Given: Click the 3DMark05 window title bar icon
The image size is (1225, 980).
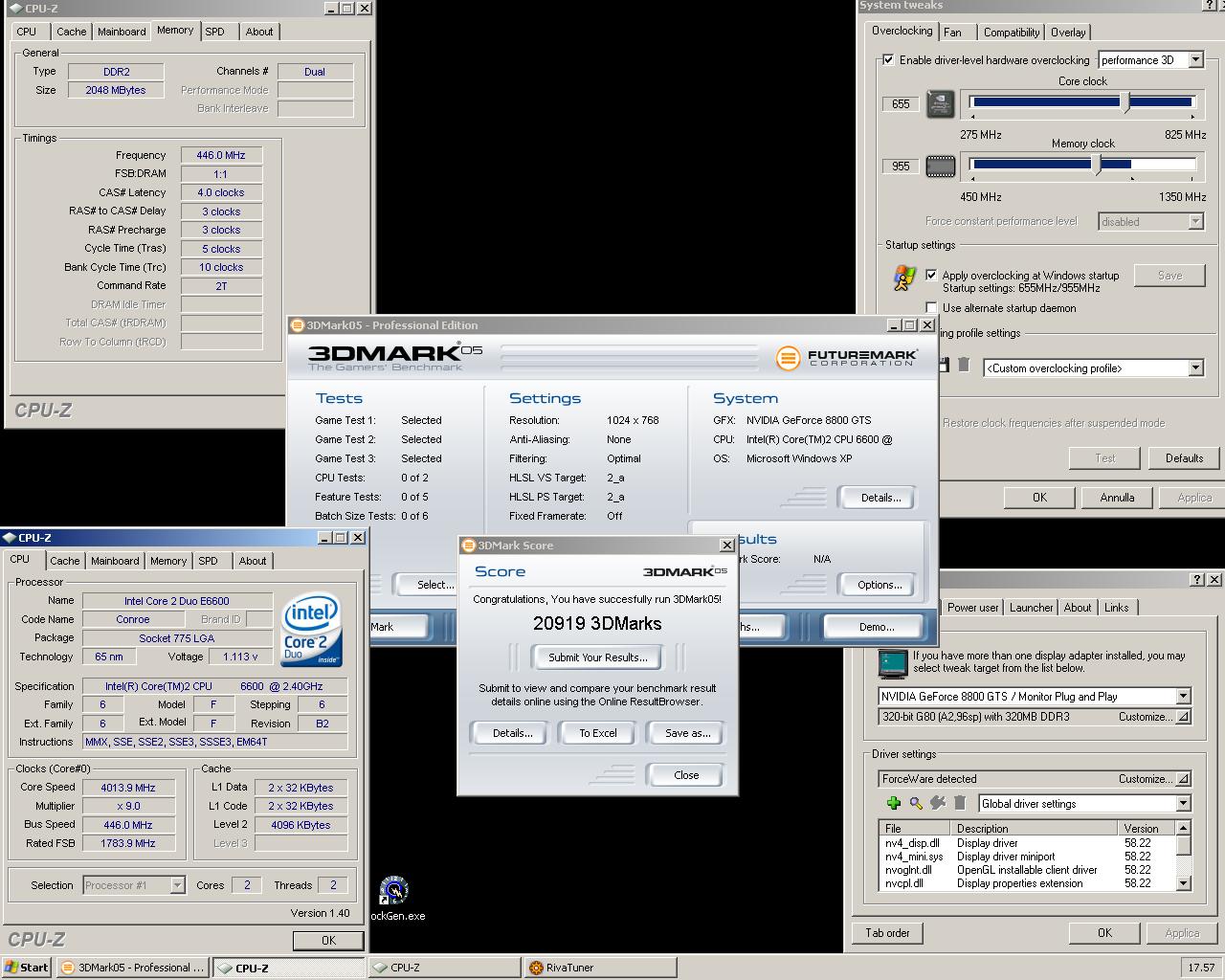Looking at the screenshot, I should tap(297, 325).
